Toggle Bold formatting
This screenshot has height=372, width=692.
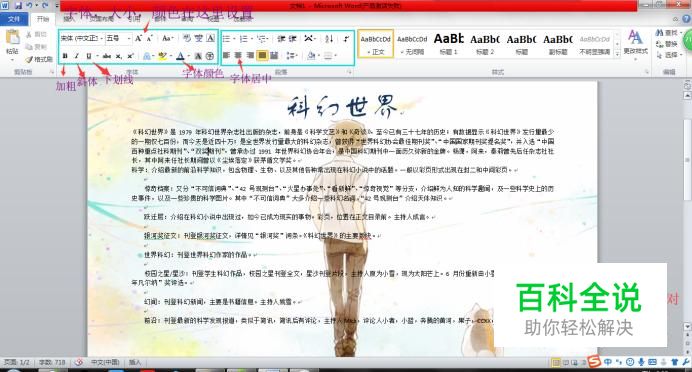(65, 56)
